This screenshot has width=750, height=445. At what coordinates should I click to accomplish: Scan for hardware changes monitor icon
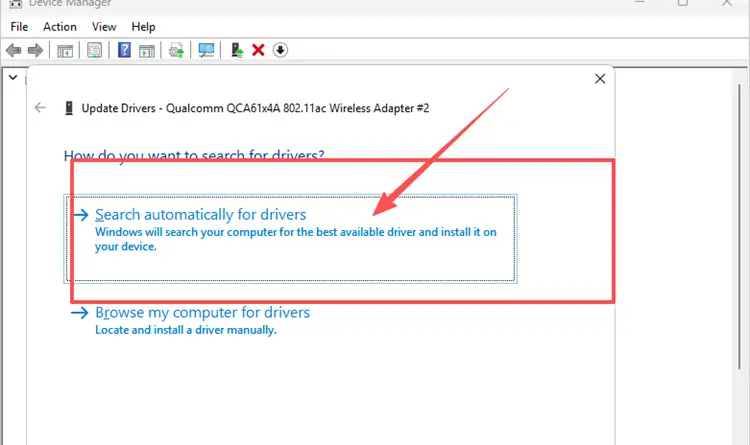(x=206, y=50)
